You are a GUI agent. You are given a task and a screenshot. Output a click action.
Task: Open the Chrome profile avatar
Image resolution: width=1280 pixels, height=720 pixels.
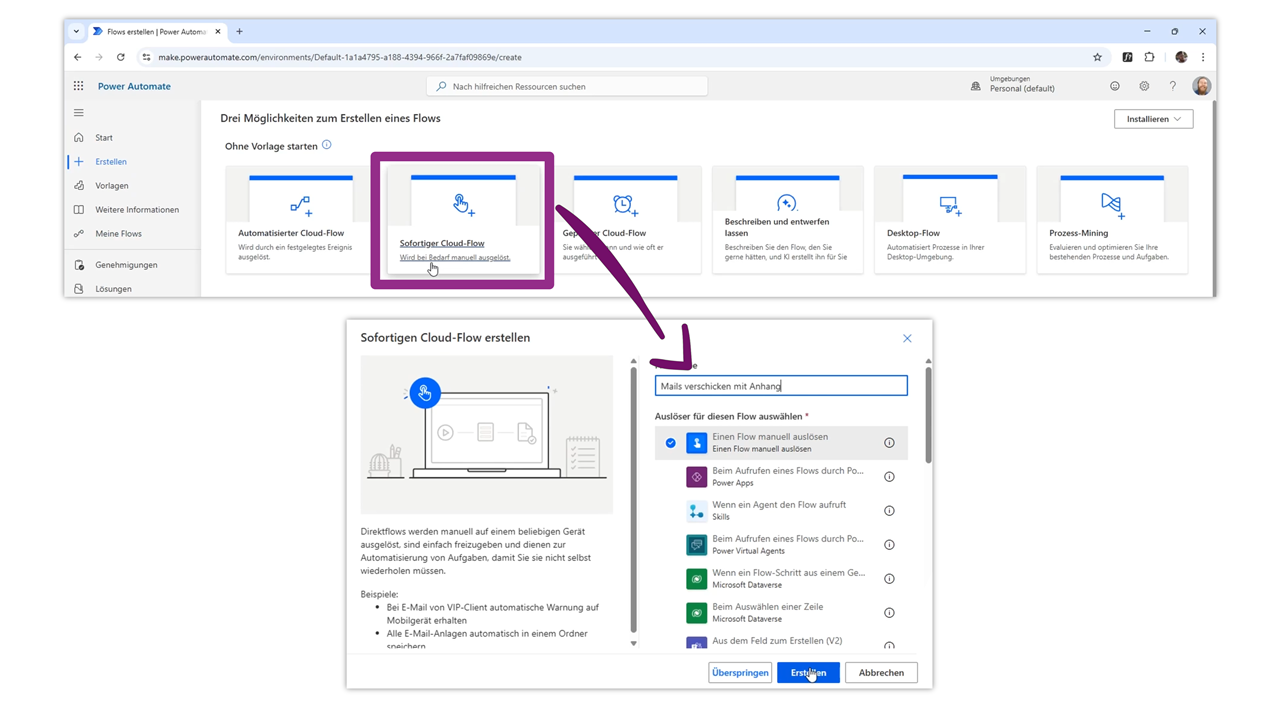(1181, 57)
